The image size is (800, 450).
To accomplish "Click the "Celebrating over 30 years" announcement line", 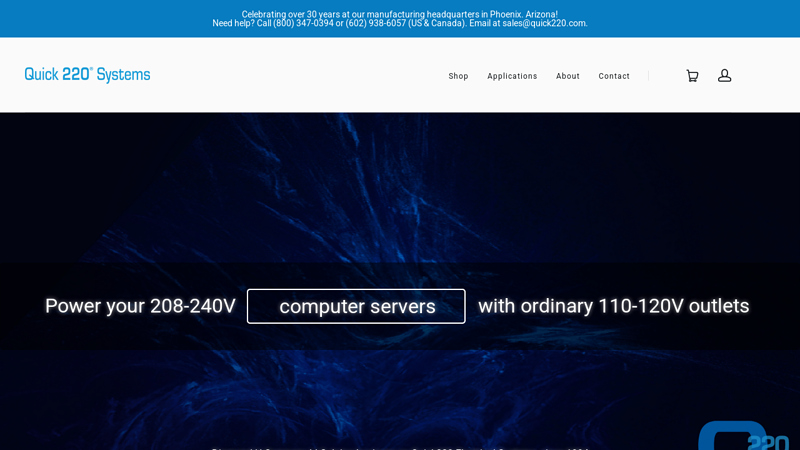I will 399,14.
